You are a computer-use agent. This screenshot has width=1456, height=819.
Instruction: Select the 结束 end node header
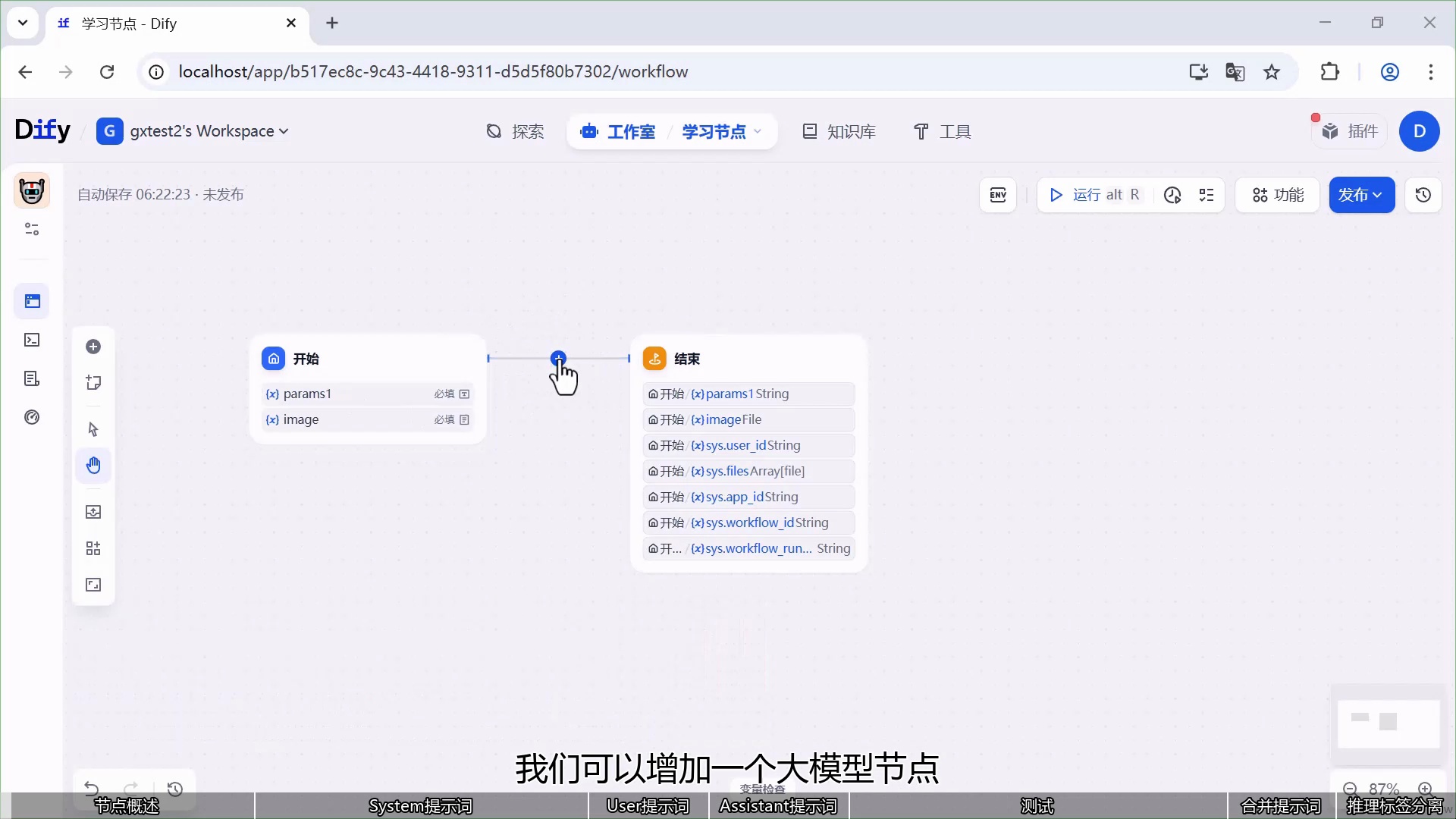(748, 359)
